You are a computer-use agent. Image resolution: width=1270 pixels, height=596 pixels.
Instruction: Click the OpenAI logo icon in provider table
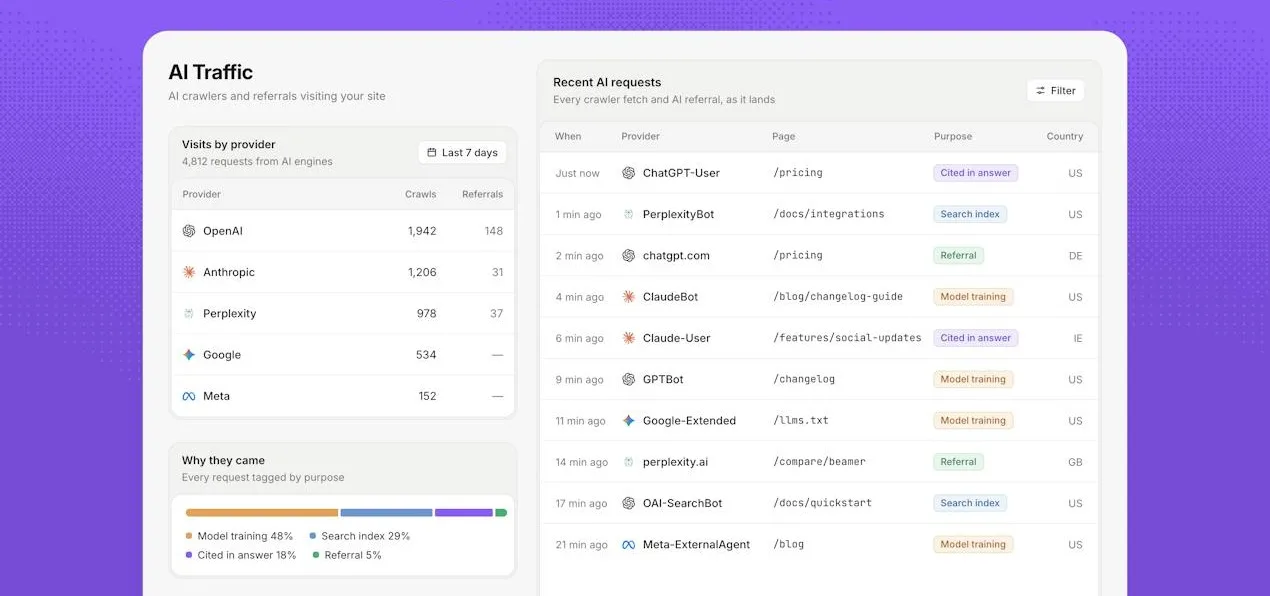(x=189, y=231)
